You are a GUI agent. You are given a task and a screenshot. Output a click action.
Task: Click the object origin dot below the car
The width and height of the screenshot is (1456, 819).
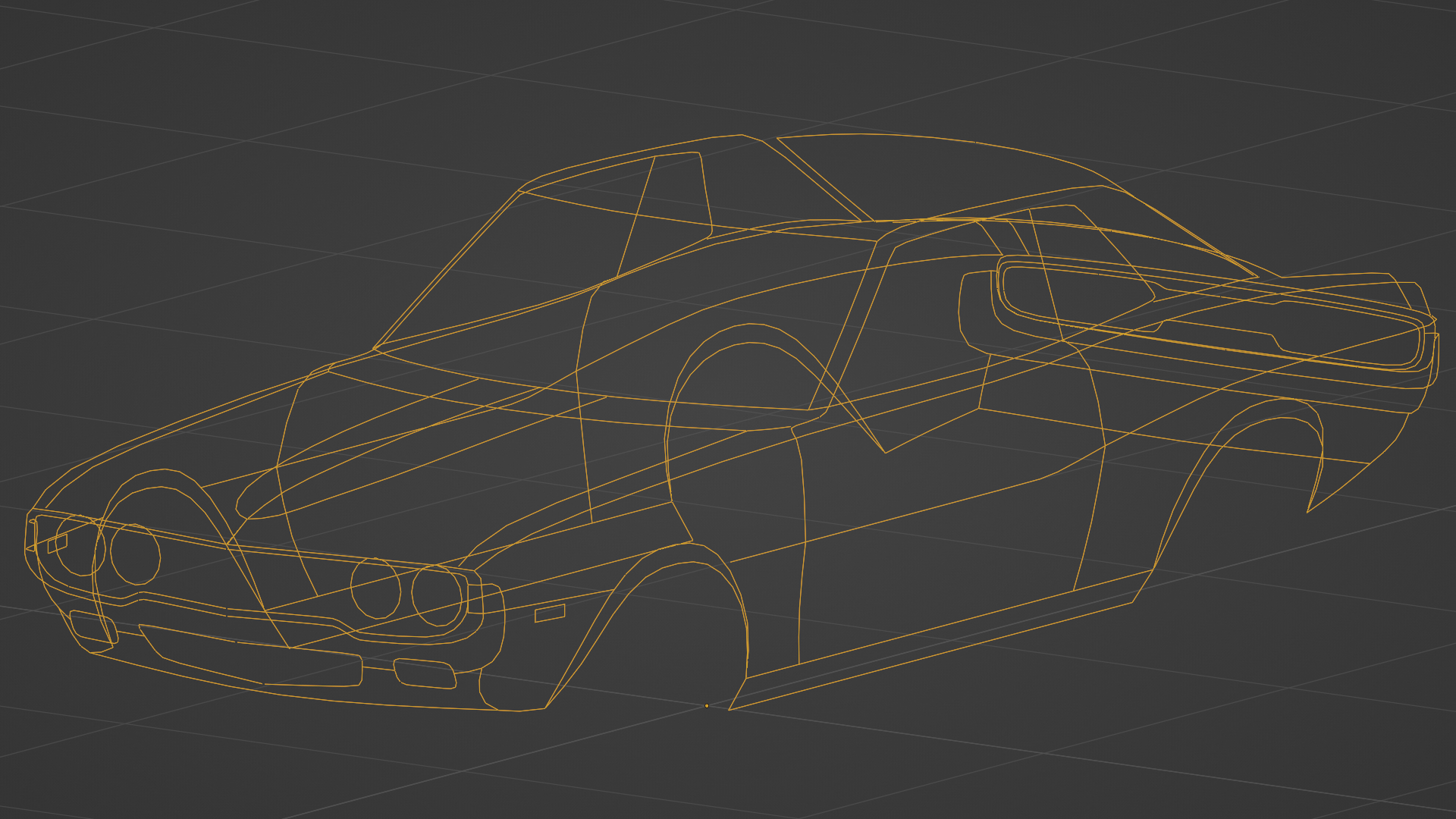[x=707, y=706]
